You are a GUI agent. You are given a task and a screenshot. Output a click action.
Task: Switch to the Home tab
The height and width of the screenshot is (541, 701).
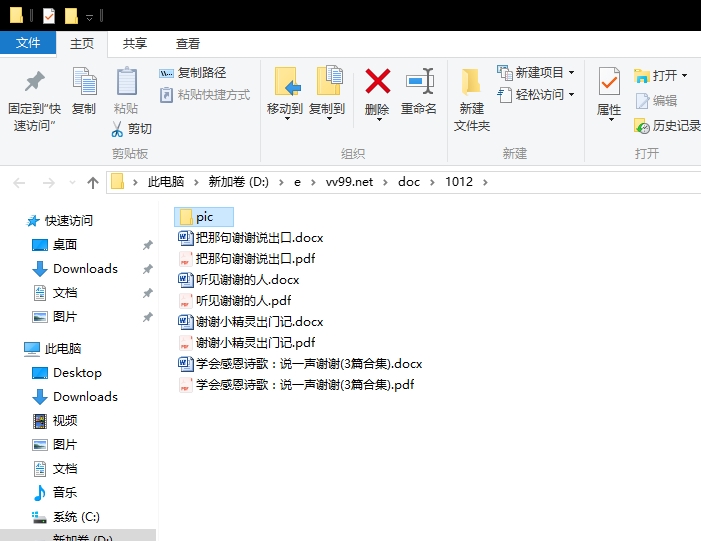tap(82, 43)
